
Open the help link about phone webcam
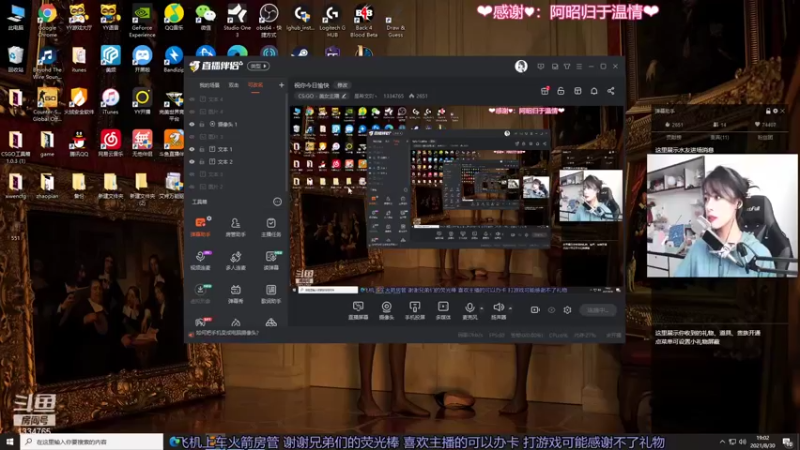pyautogui.click(x=227, y=333)
